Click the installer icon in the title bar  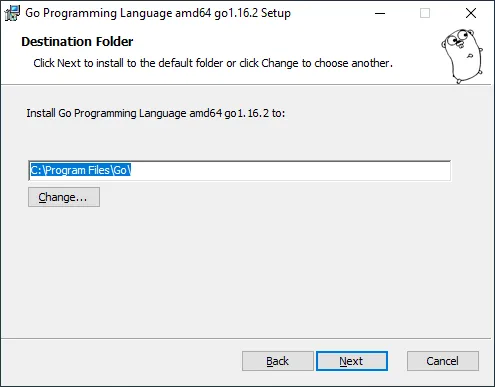tap(12, 13)
